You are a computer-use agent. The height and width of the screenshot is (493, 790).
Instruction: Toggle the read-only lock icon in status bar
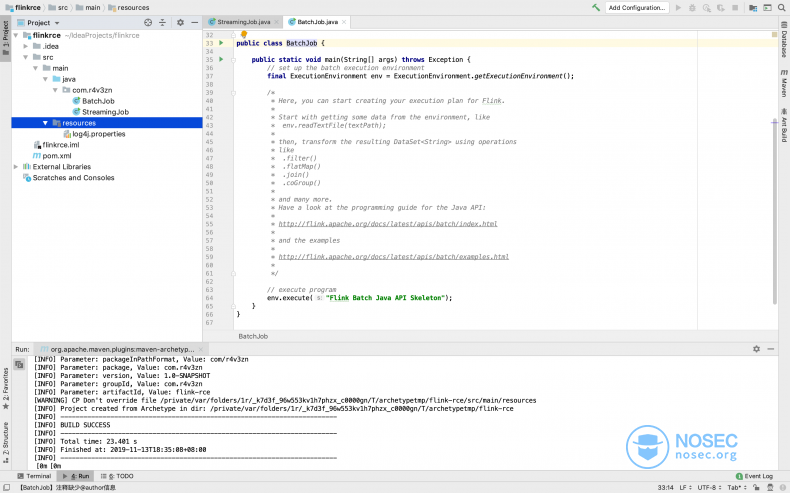pyautogui.click(x=756, y=487)
